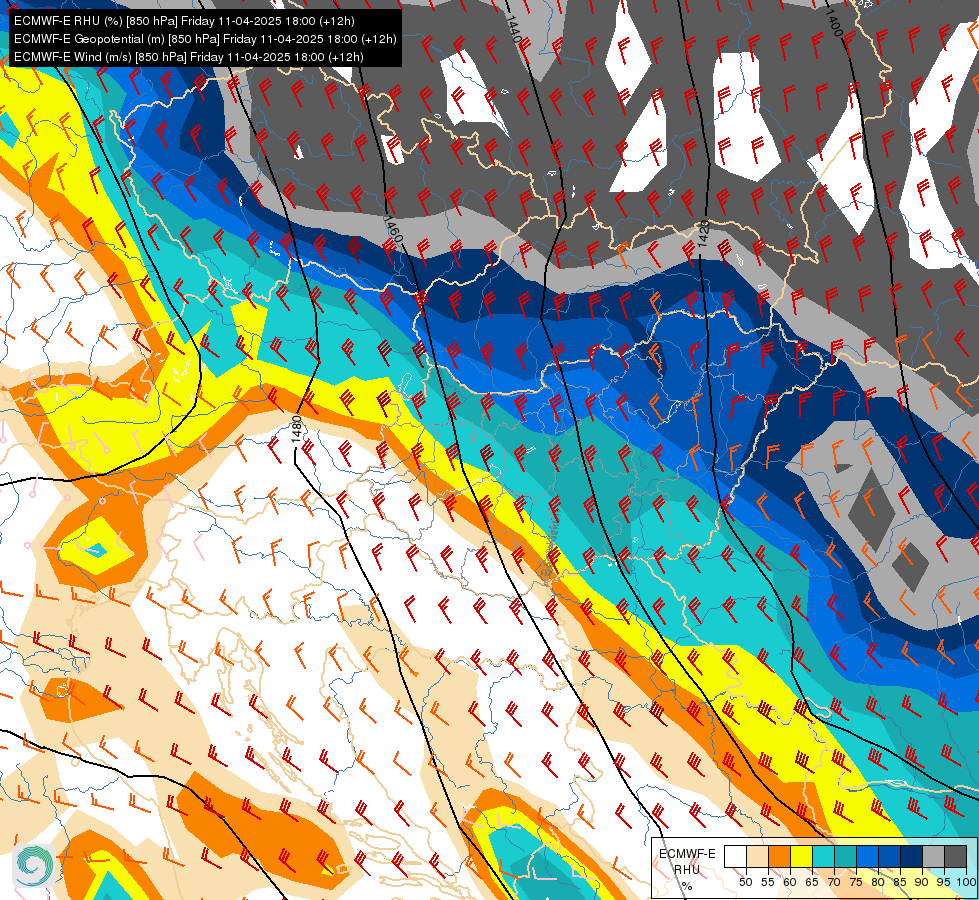Click the legend value 75
The height and width of the screenshot is (900, 979).
[856, 882]
